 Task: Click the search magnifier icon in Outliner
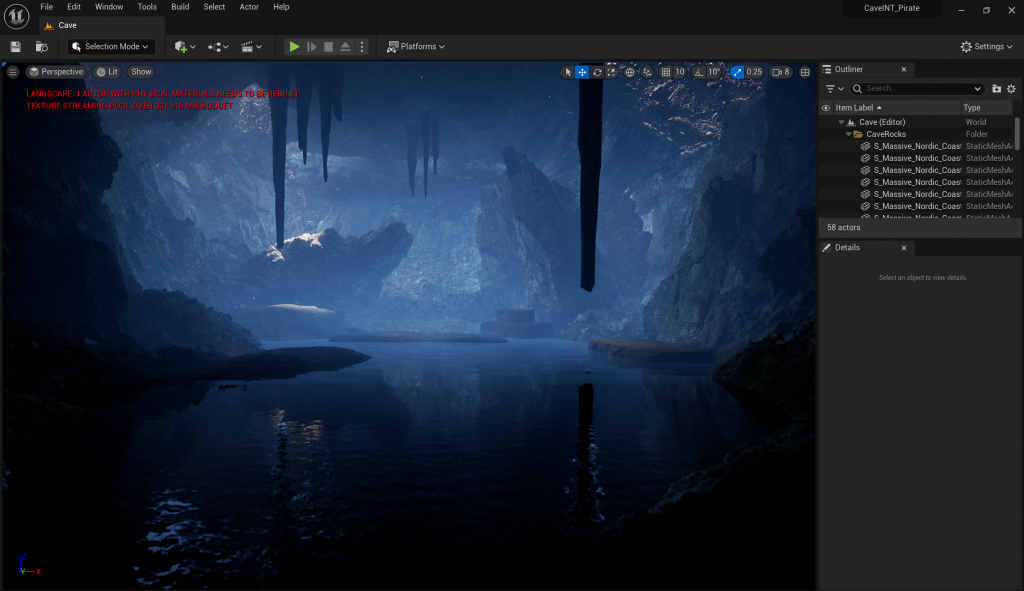857,88
